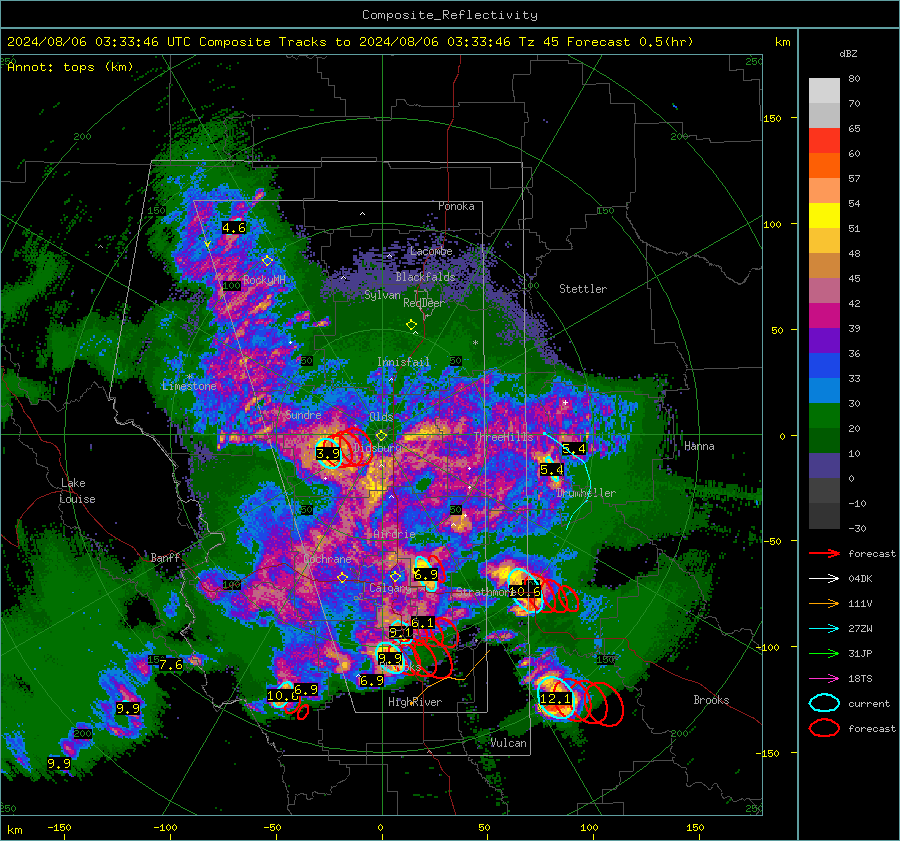Click the 'Calgary' city label

[x=390, y=588]
